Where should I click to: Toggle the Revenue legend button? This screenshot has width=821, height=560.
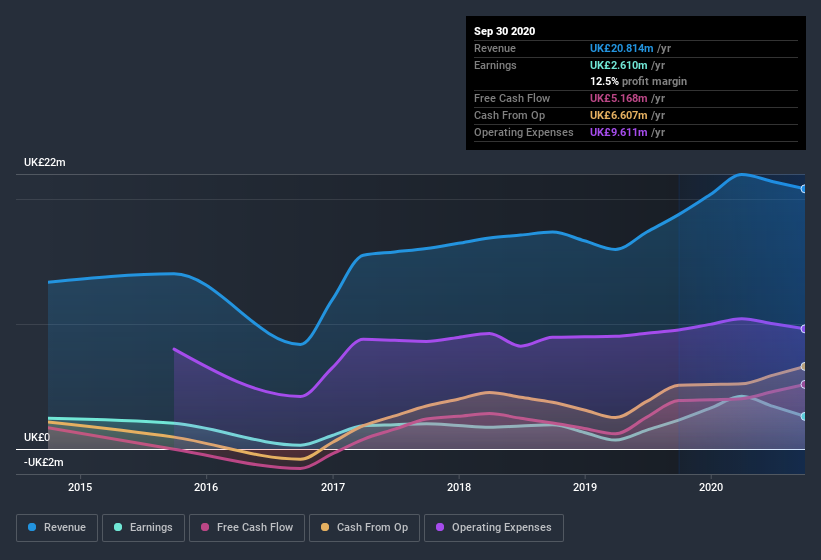[57, 528]
